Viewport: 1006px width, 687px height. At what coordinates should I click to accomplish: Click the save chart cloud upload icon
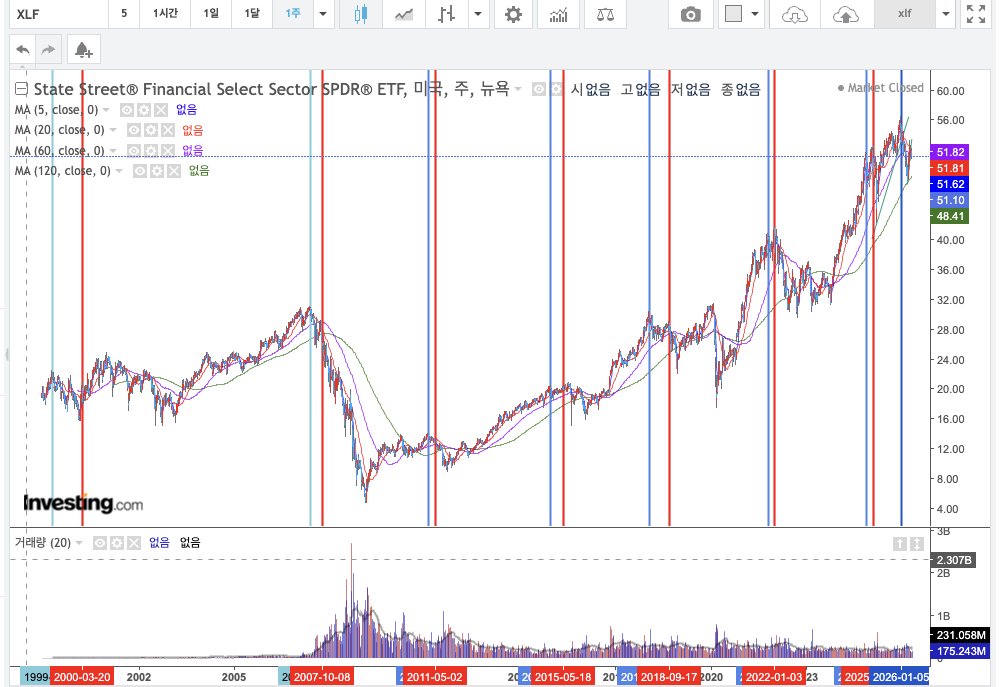(846, 14)
